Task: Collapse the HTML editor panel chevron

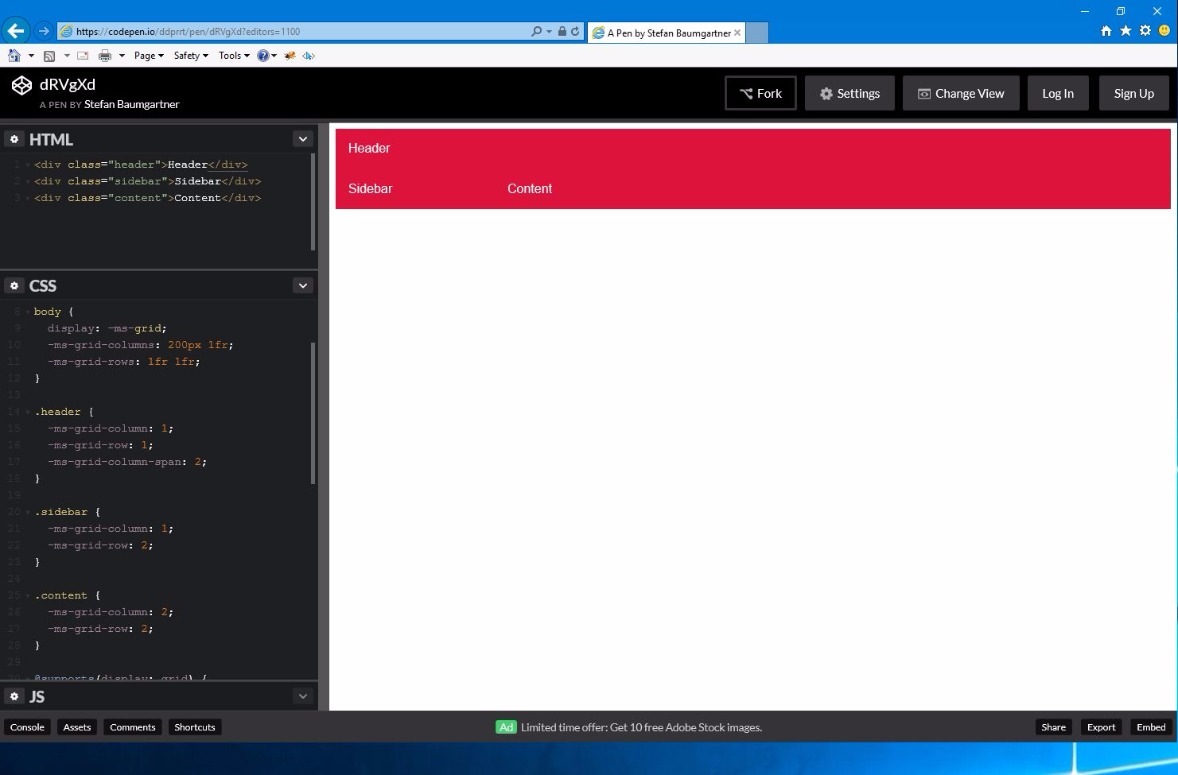Action: [x=302, y=138]
